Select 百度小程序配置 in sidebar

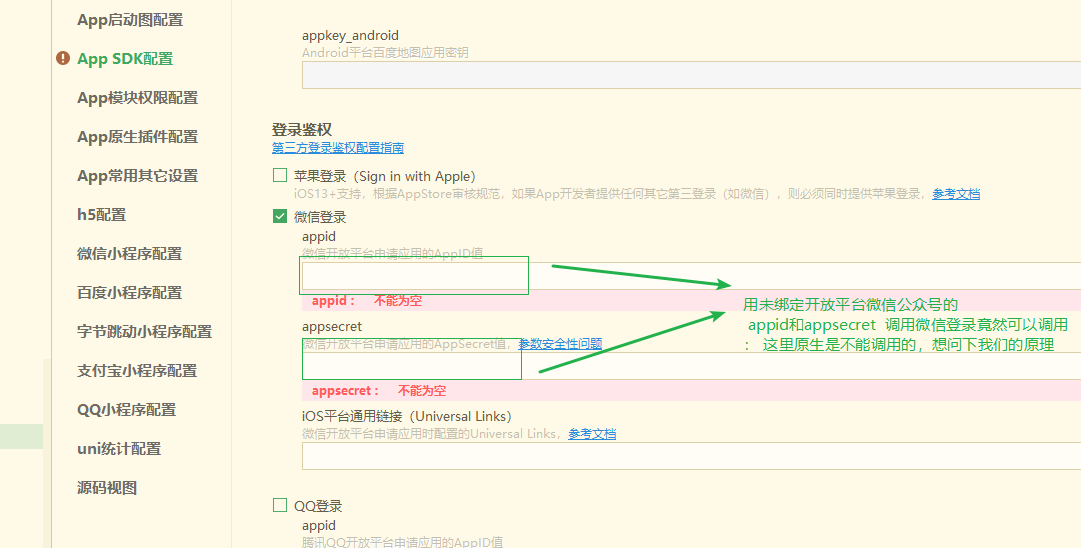coord(129,293)
